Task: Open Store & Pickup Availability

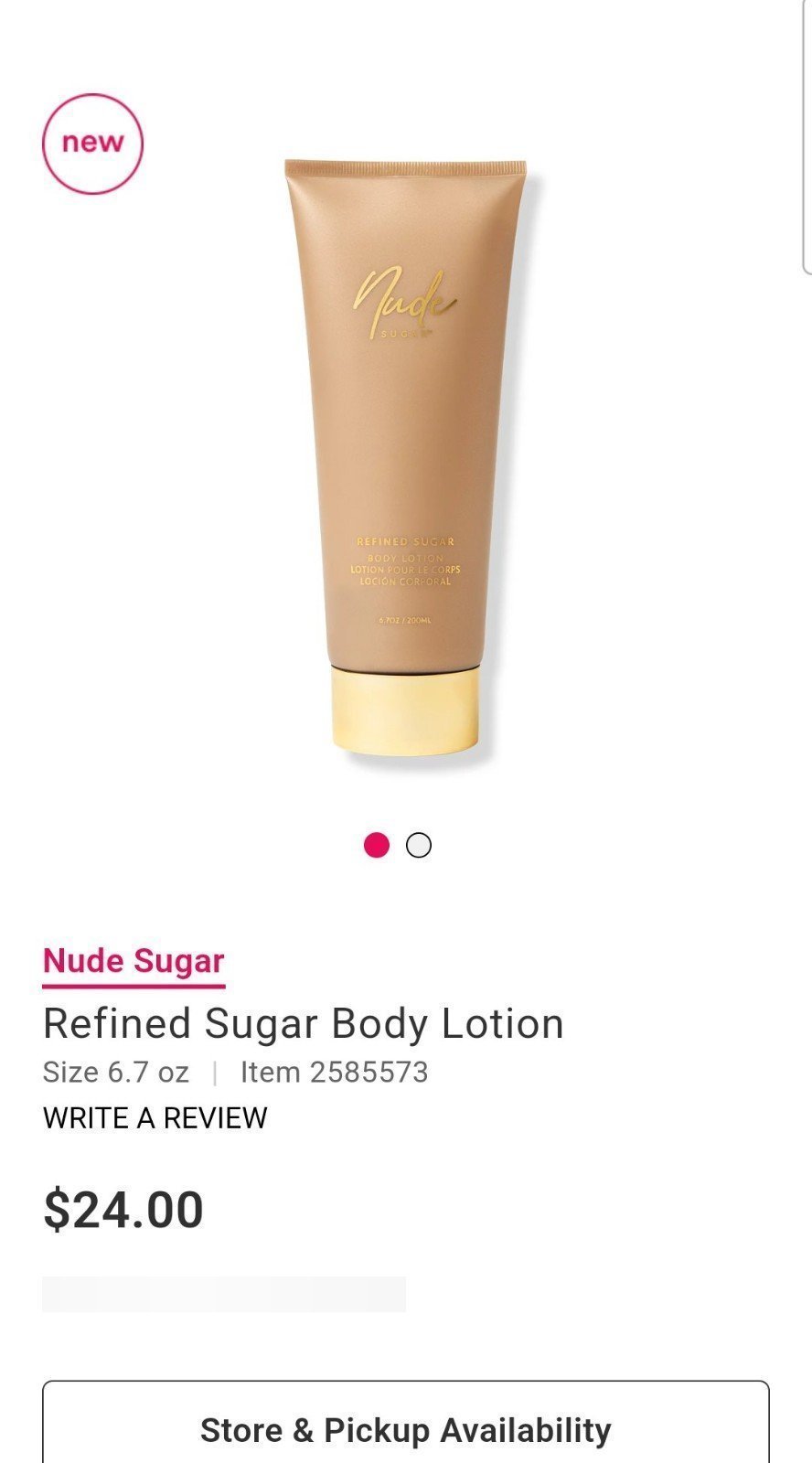Action: (406, 1422)
